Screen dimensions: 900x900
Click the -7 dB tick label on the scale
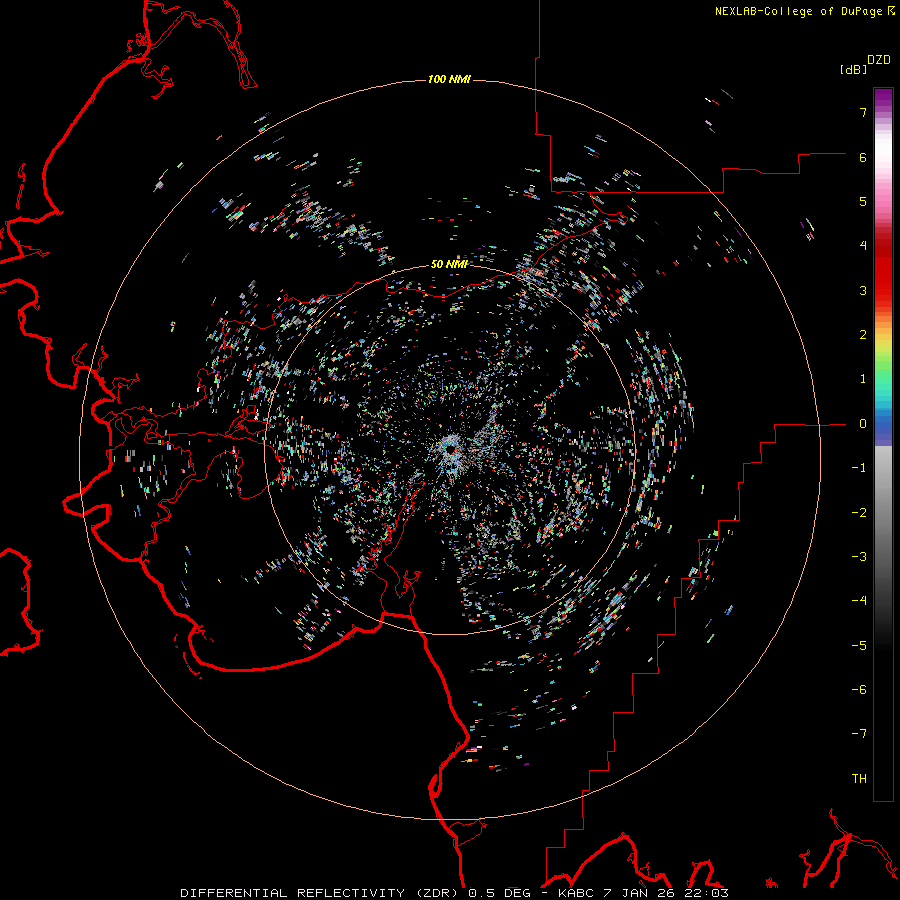point(859,734)
